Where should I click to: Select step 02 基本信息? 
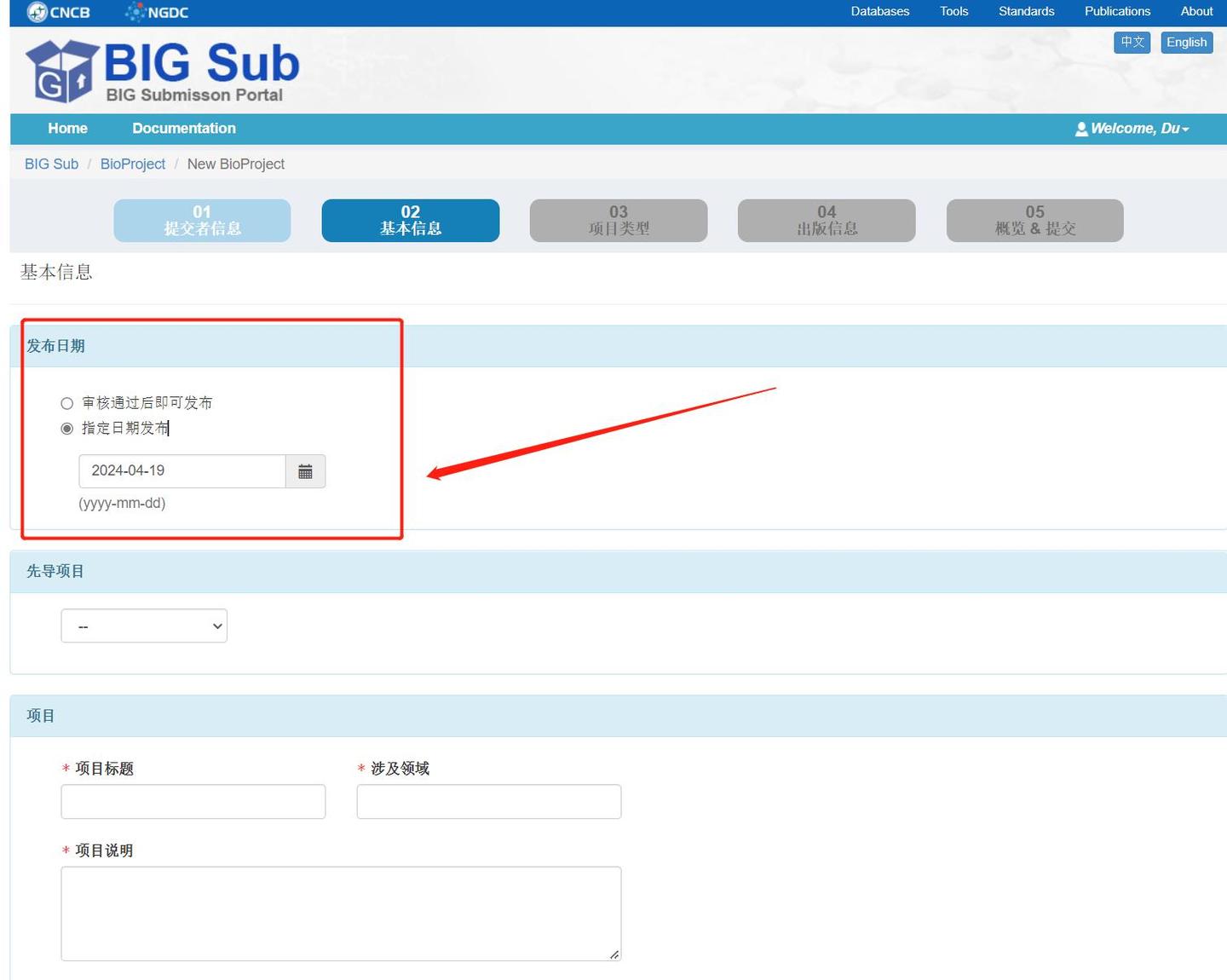tap(411, 221)
